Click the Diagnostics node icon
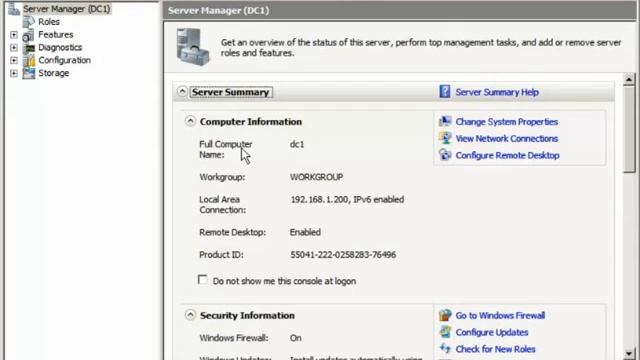The width and height of the screenshot is (640, 360). click(x=29, y=48)
